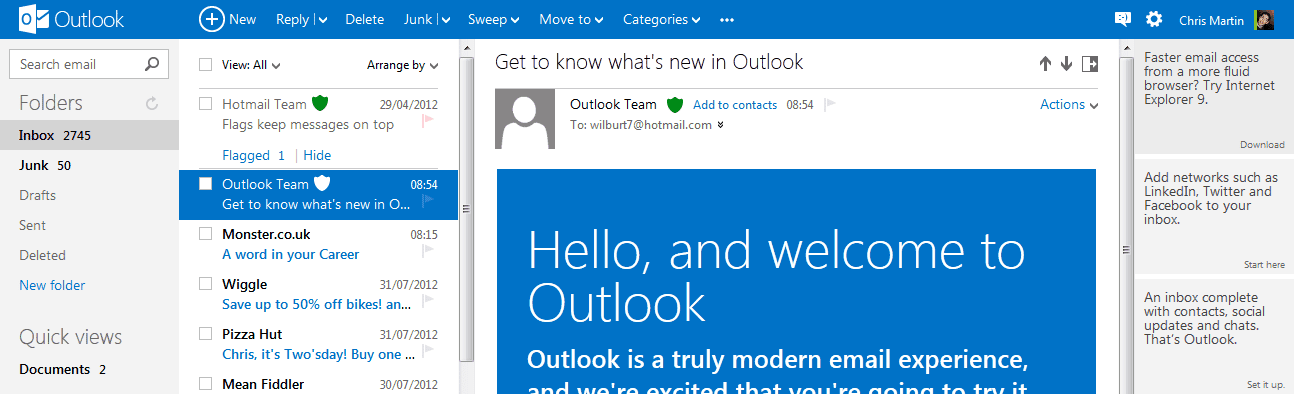This screenshot has width=1294, height=394.
Task: Flag the Pizza Hut message
Action: (x=428, y=351)
